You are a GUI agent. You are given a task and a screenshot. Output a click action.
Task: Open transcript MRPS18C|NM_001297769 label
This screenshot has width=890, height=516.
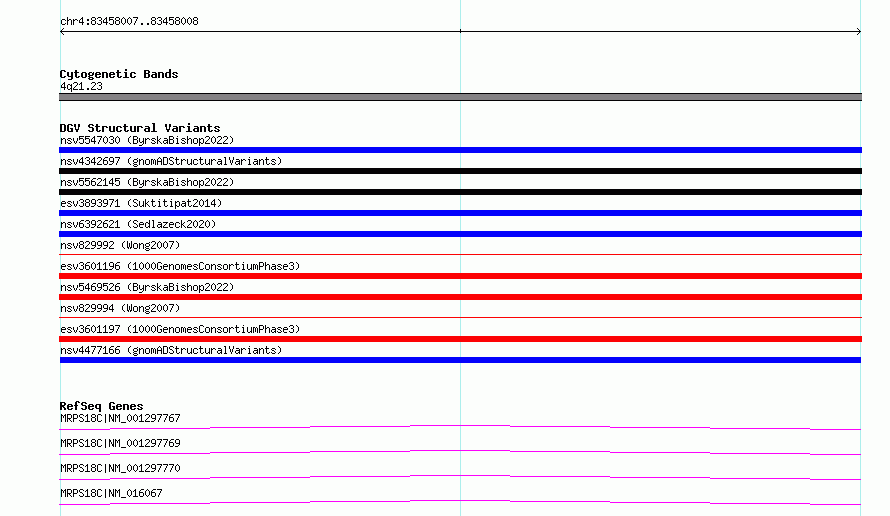pos(120,443)
